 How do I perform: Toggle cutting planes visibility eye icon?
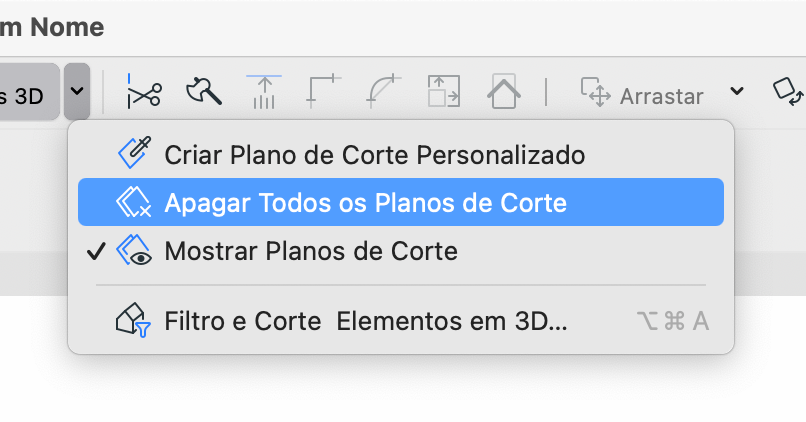click(134, 250)
